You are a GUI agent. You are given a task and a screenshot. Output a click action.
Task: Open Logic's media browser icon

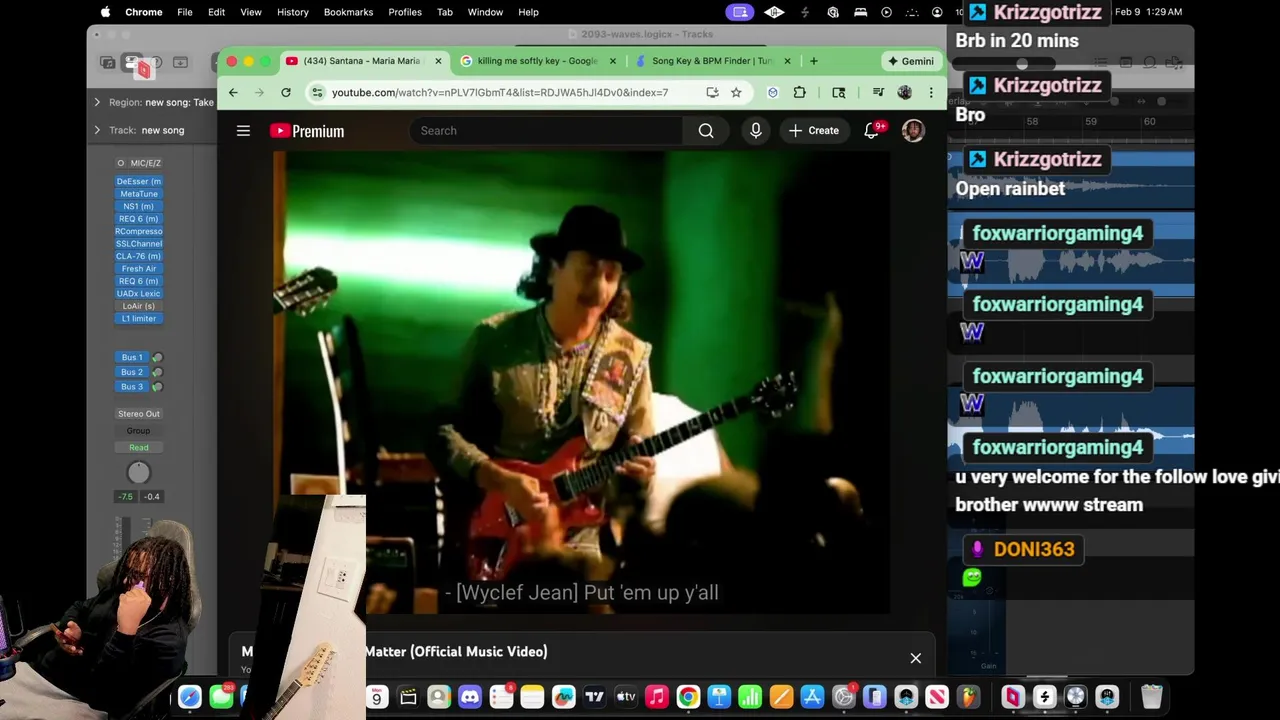pos(1176,63)
